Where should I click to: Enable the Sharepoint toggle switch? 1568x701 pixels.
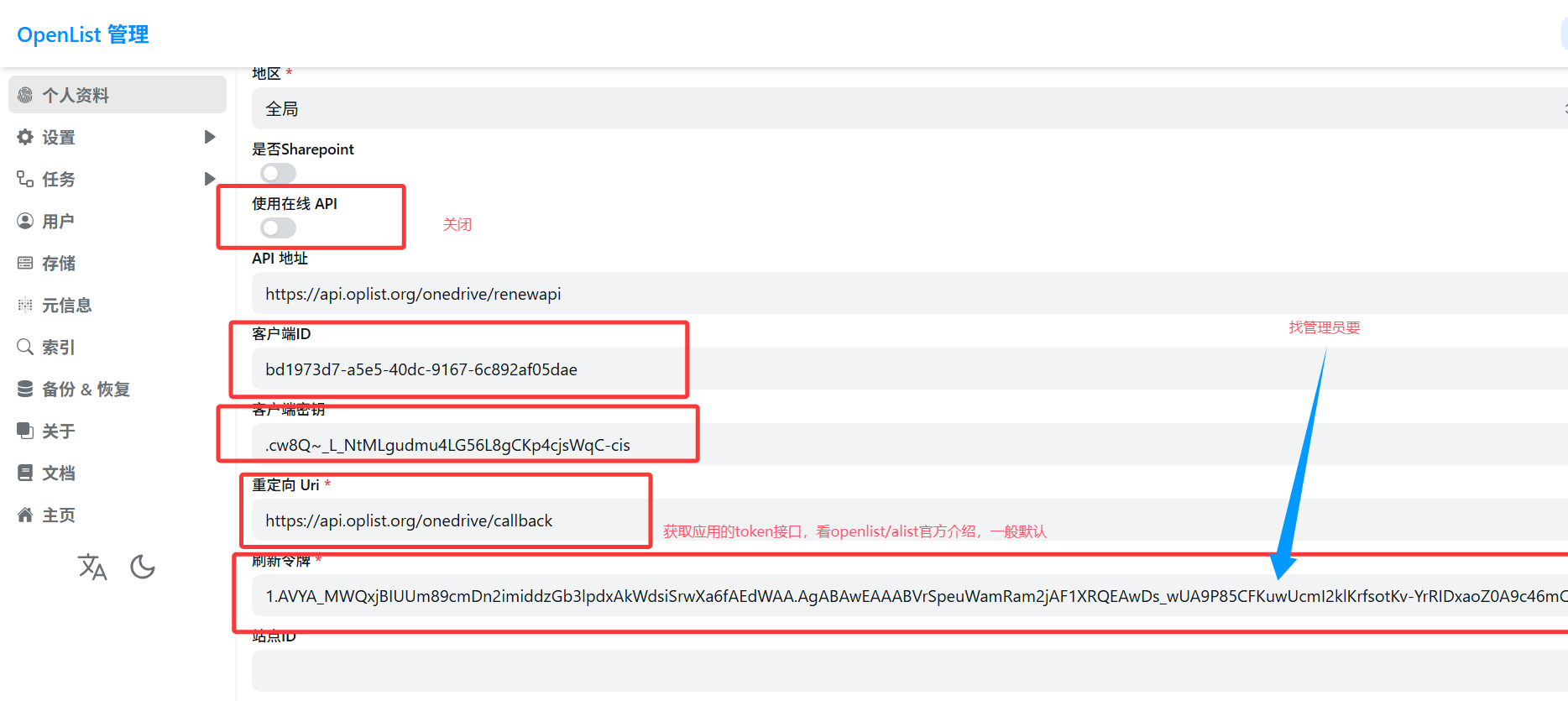(x=278, y=174)
